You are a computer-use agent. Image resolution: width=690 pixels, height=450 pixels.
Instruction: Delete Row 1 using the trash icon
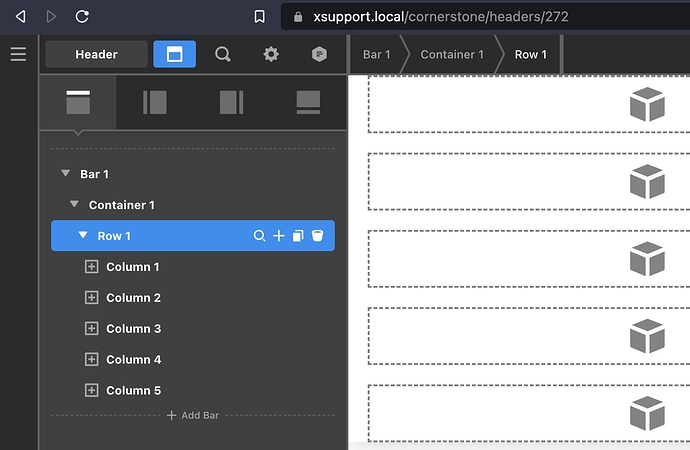317,236
